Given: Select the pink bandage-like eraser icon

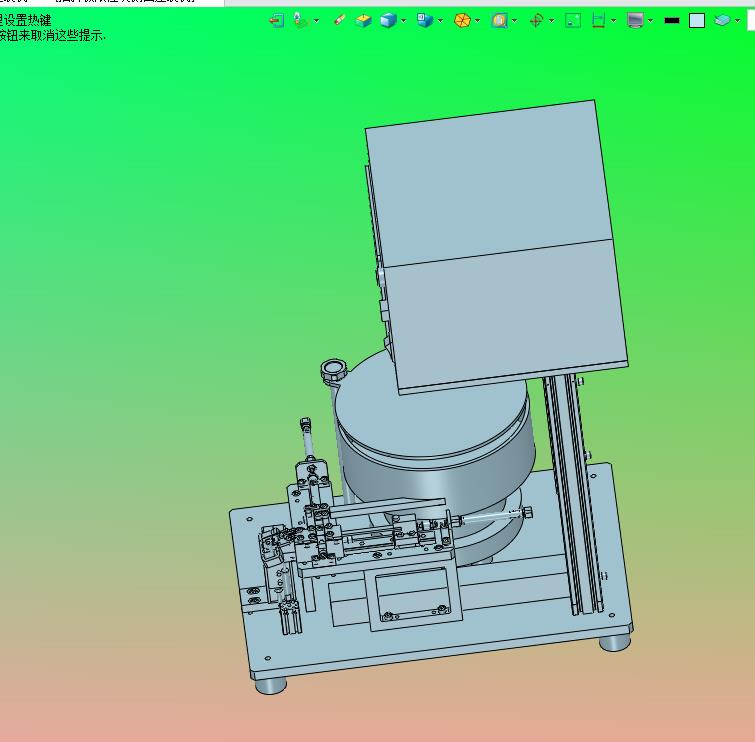Looking at the screenshot, I should [x=339, y=20].
